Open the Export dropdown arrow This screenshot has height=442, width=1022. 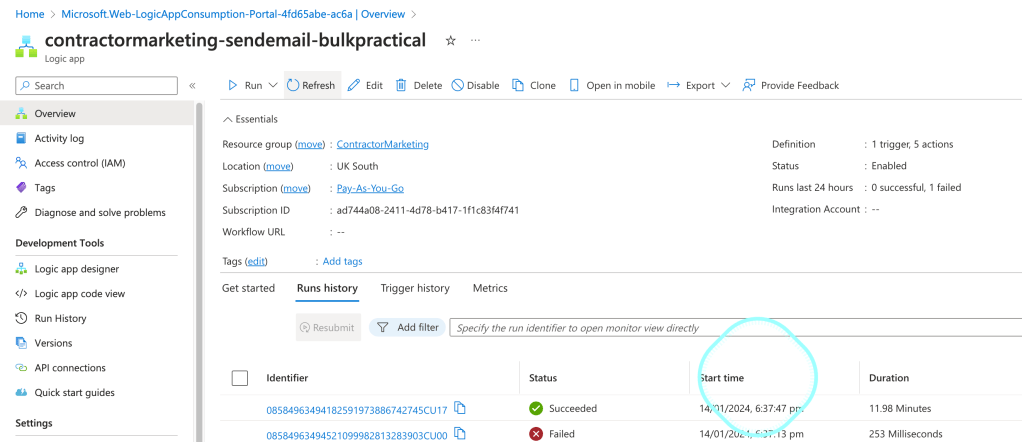point(725,85)
